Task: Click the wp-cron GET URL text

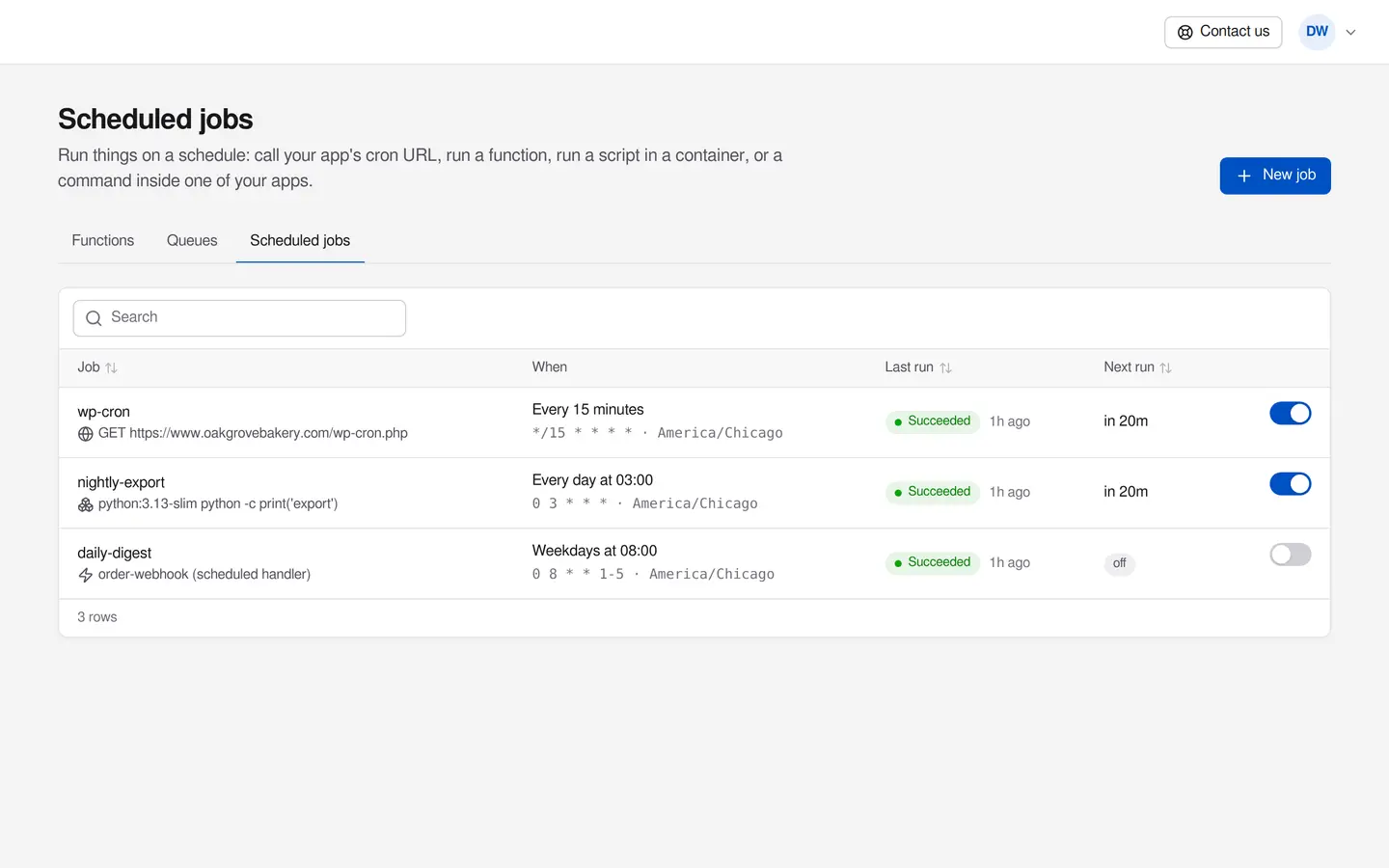Action: [x=253, y=433]
